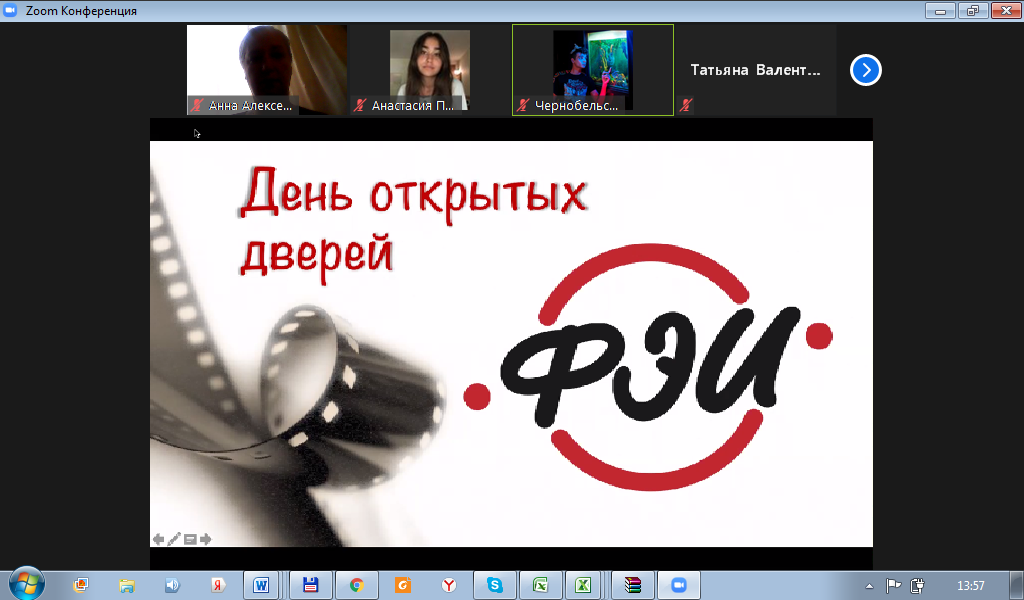This screenshot has height=600, width=1024.
Task: Open the slideshow pen pointer options
Action: coord(174,539)
